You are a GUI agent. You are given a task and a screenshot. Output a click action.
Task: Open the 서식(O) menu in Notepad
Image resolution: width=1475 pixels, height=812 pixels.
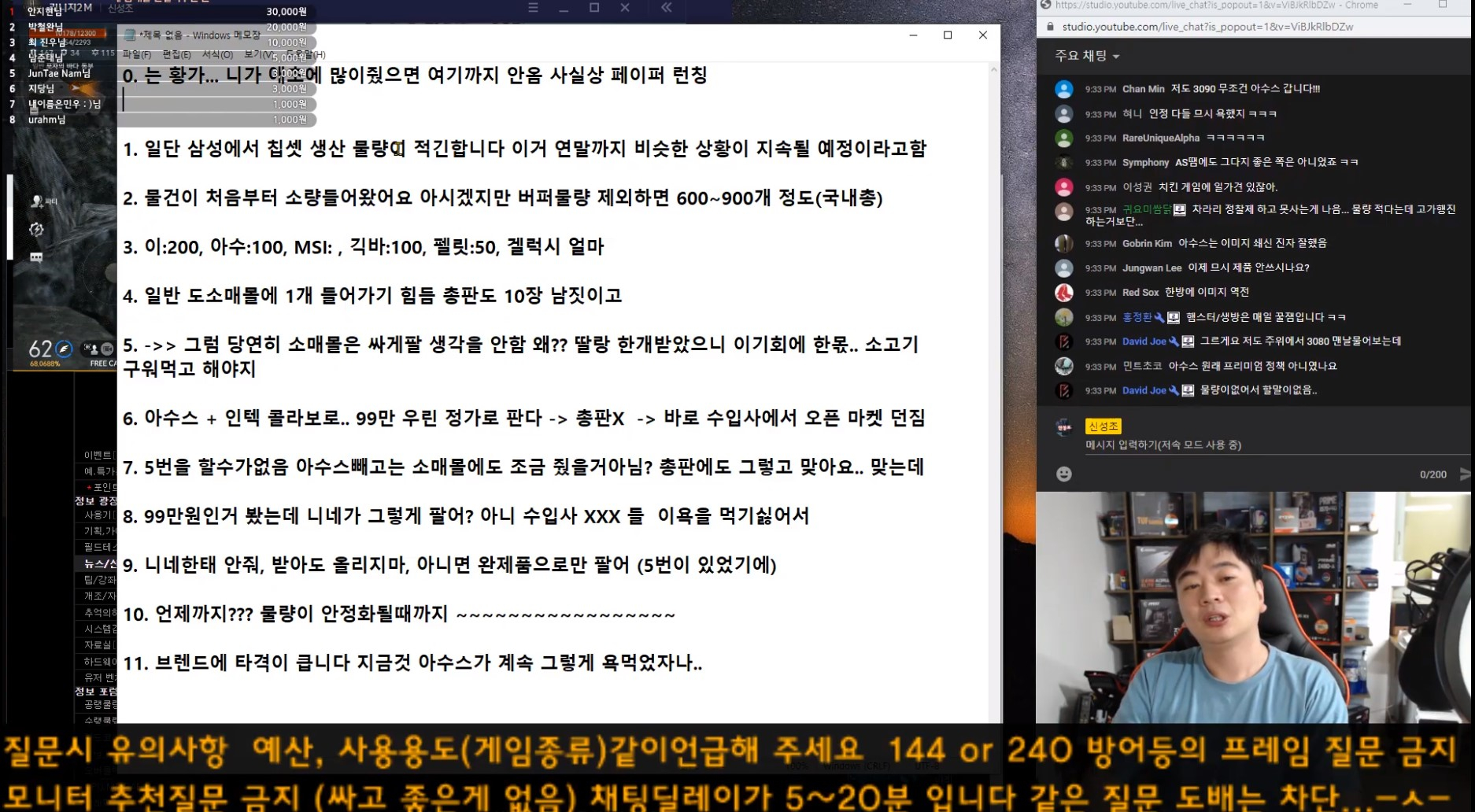[x=217, y=54]
